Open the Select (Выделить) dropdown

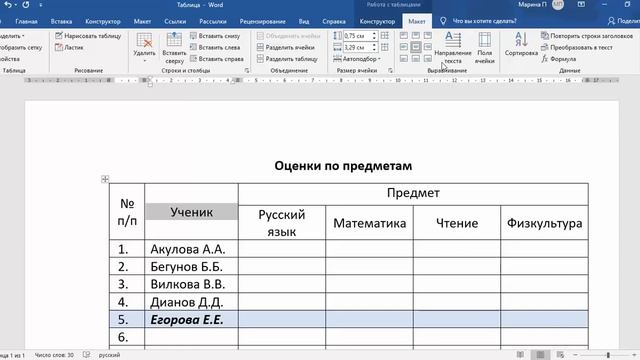click(x=12, y=36)
